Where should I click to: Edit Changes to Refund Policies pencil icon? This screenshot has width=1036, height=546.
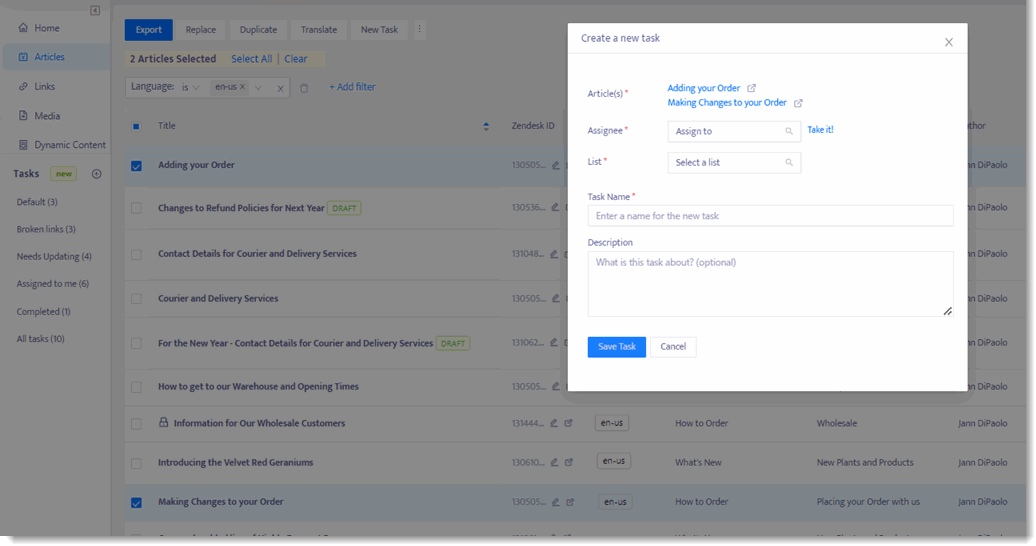[555, 208]
